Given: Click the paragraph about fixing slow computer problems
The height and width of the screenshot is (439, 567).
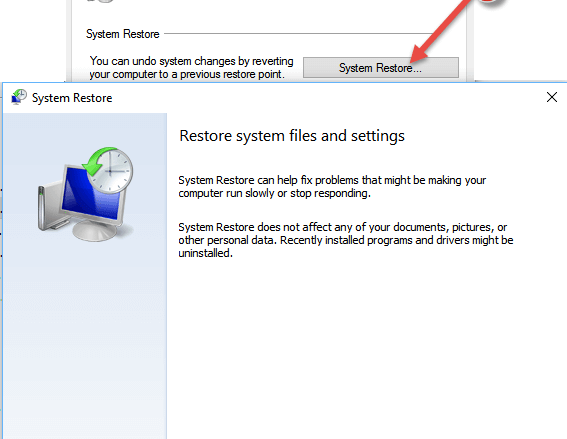Looking at the screenshot, I should coord(332,187).
